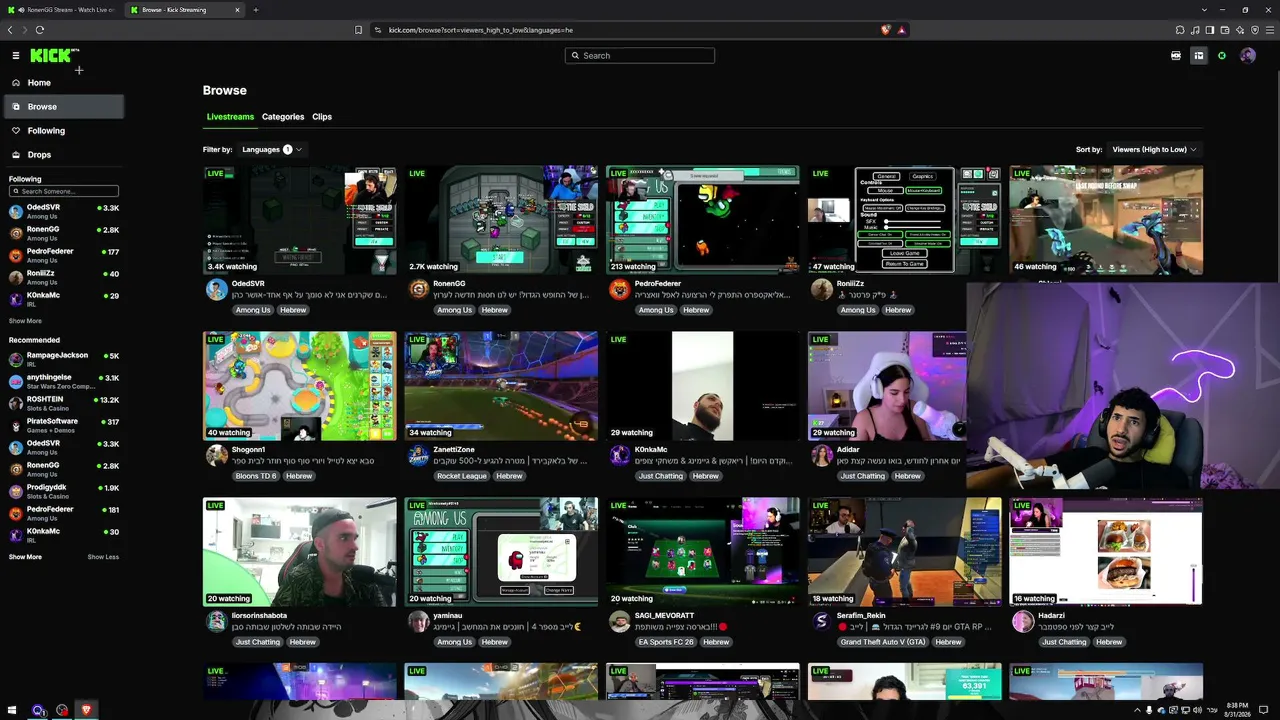Open RampageJackson recommended channel

coord(64,359)
